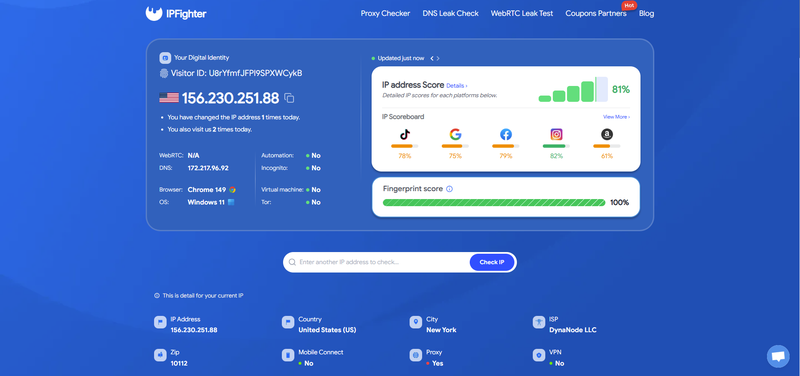Click the IP Address detail icon
The image size is (800, 376).
[x=160, y=322]
